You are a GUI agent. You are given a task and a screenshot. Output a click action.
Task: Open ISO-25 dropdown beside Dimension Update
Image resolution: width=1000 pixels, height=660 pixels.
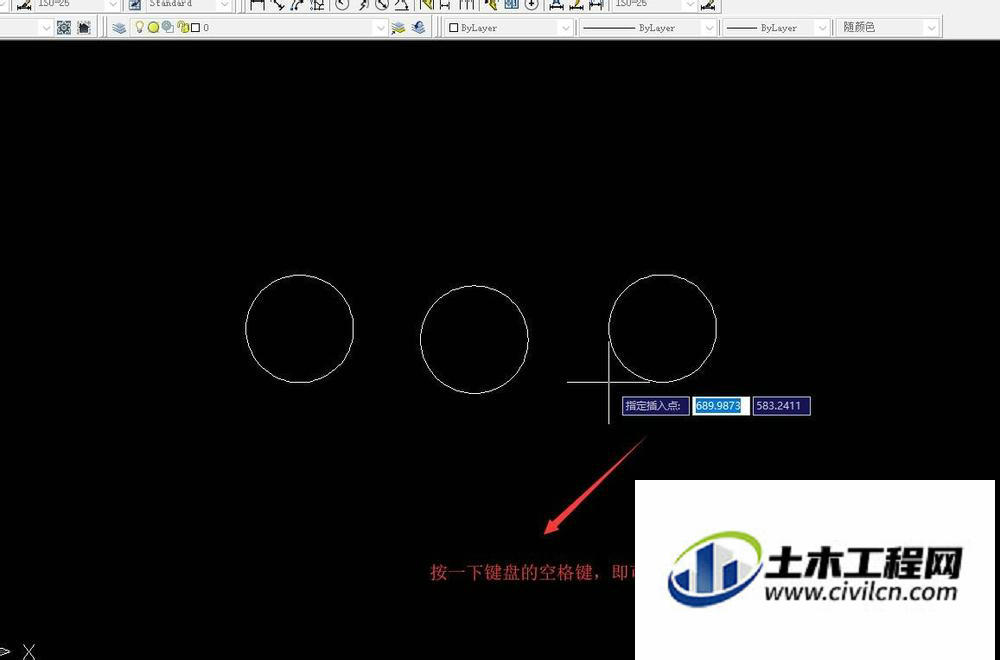(689, 5)
